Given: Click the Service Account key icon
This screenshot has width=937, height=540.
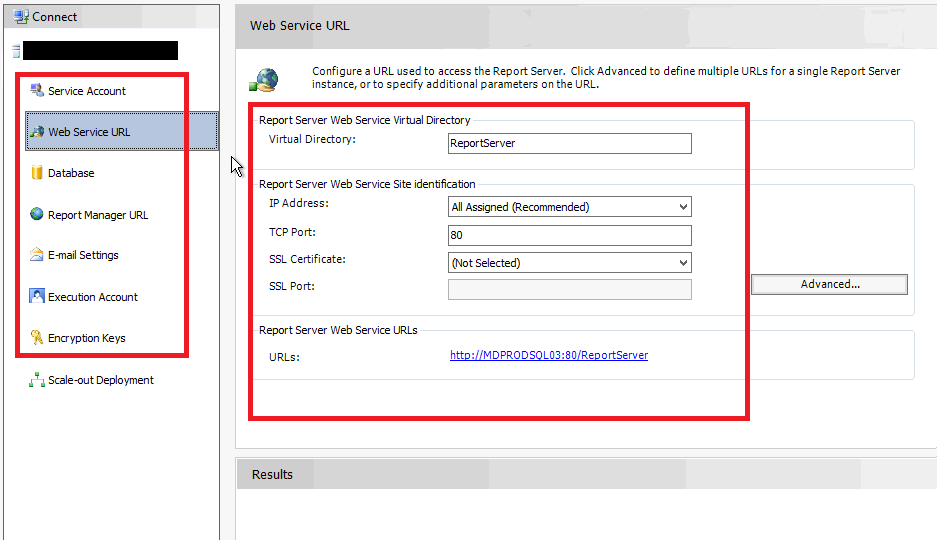Looking at the screenshot, I should 37,91.
